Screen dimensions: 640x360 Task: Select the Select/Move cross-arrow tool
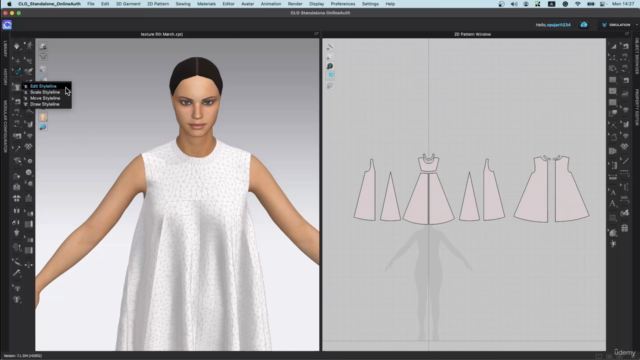click(16, 60)
